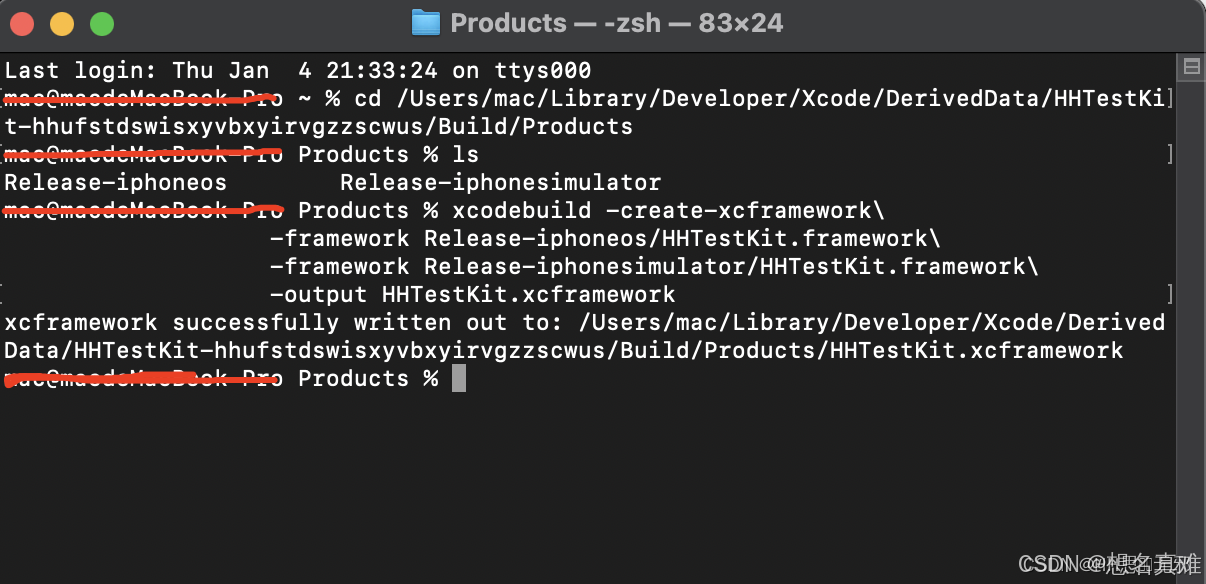Screen dimensions: 1206x584
Task: Click the command mark bracket beside the cd line
Action: tap(1169, 98)
